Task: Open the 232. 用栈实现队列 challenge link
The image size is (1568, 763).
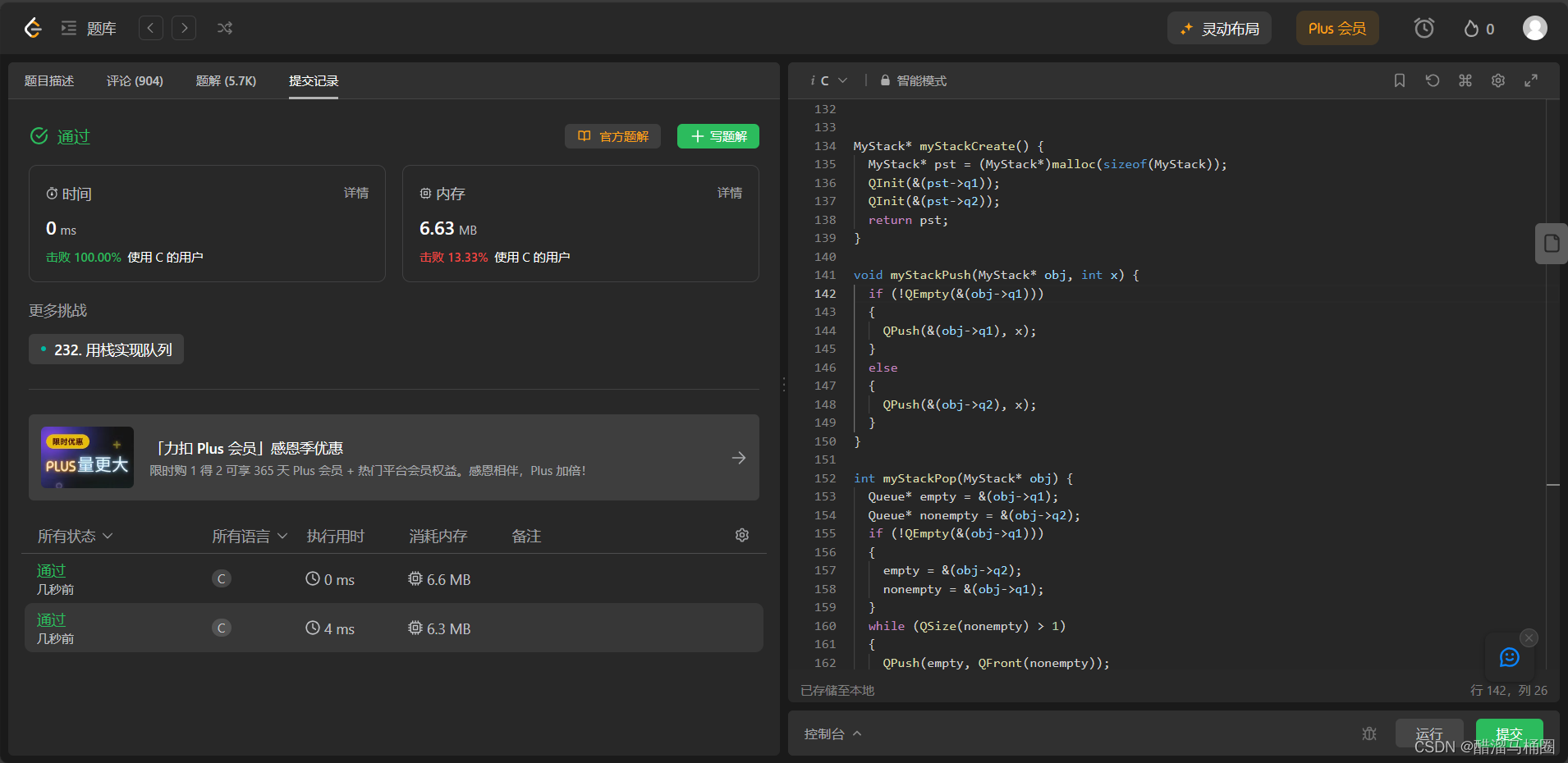Action: [106, 349]
